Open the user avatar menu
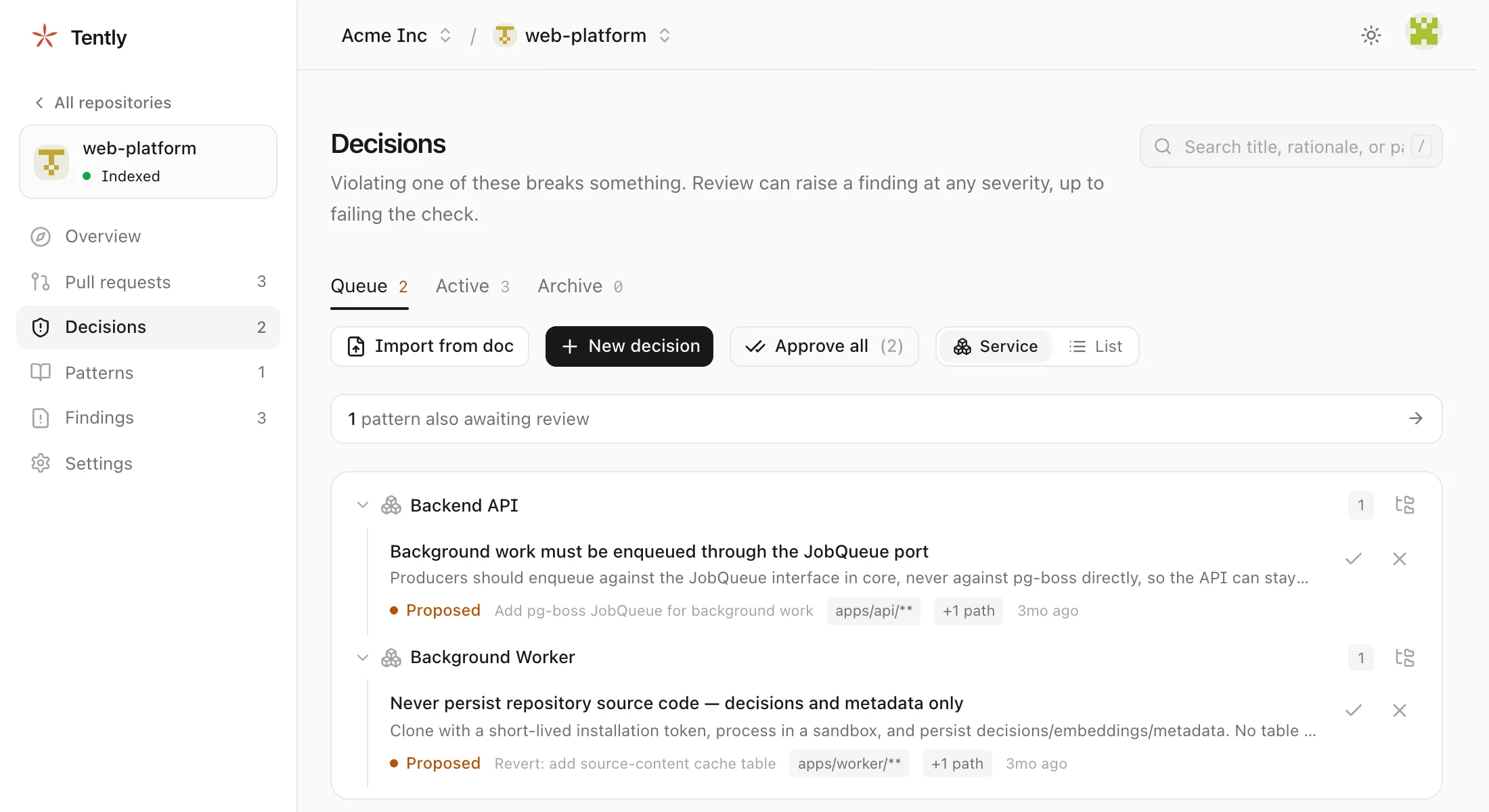Image resolution: width=1489 pixels, height=812 pixels. pyautogui.click(x=1424, y=32)
